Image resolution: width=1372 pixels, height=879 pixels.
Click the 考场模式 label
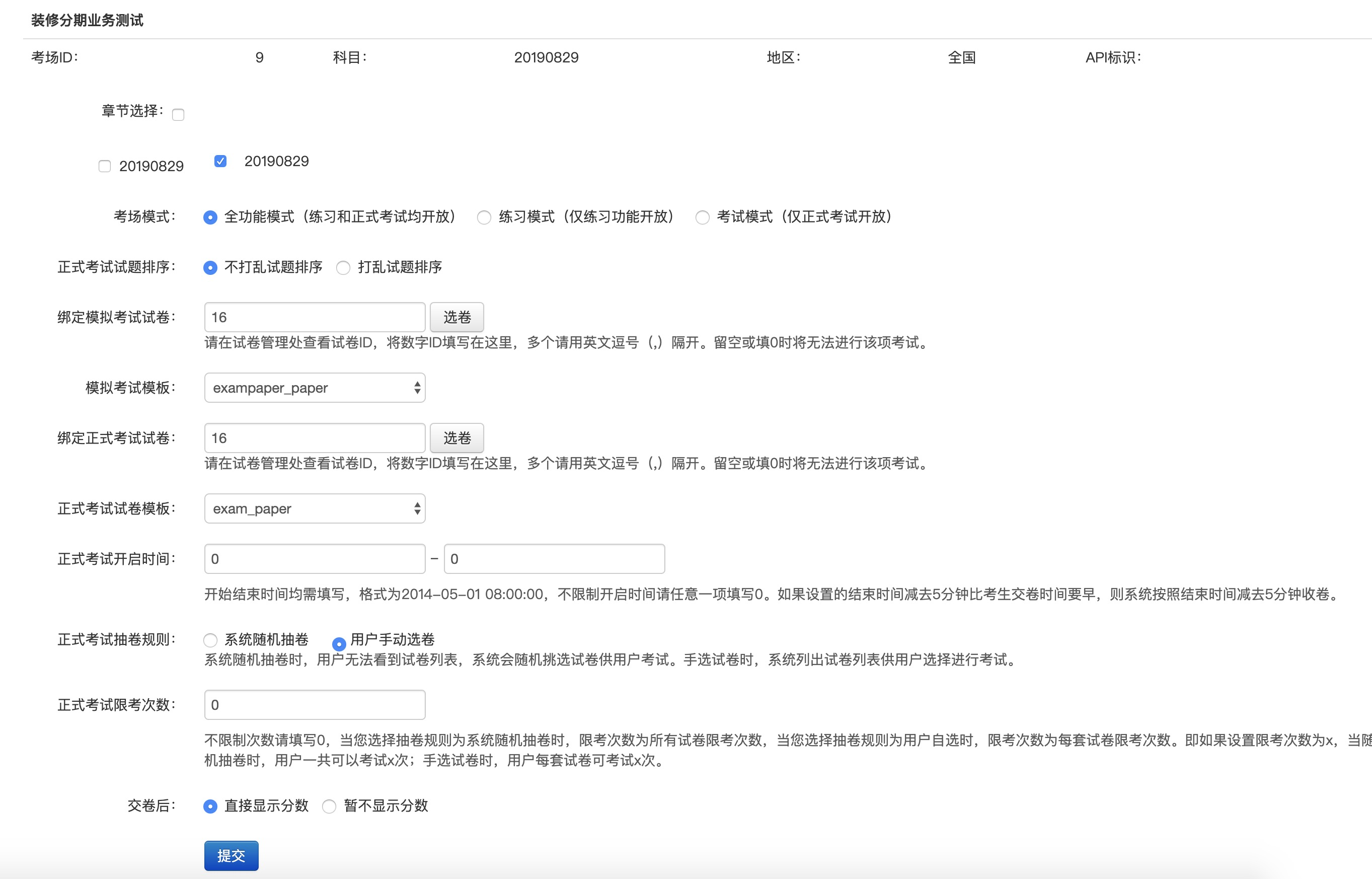144,217
